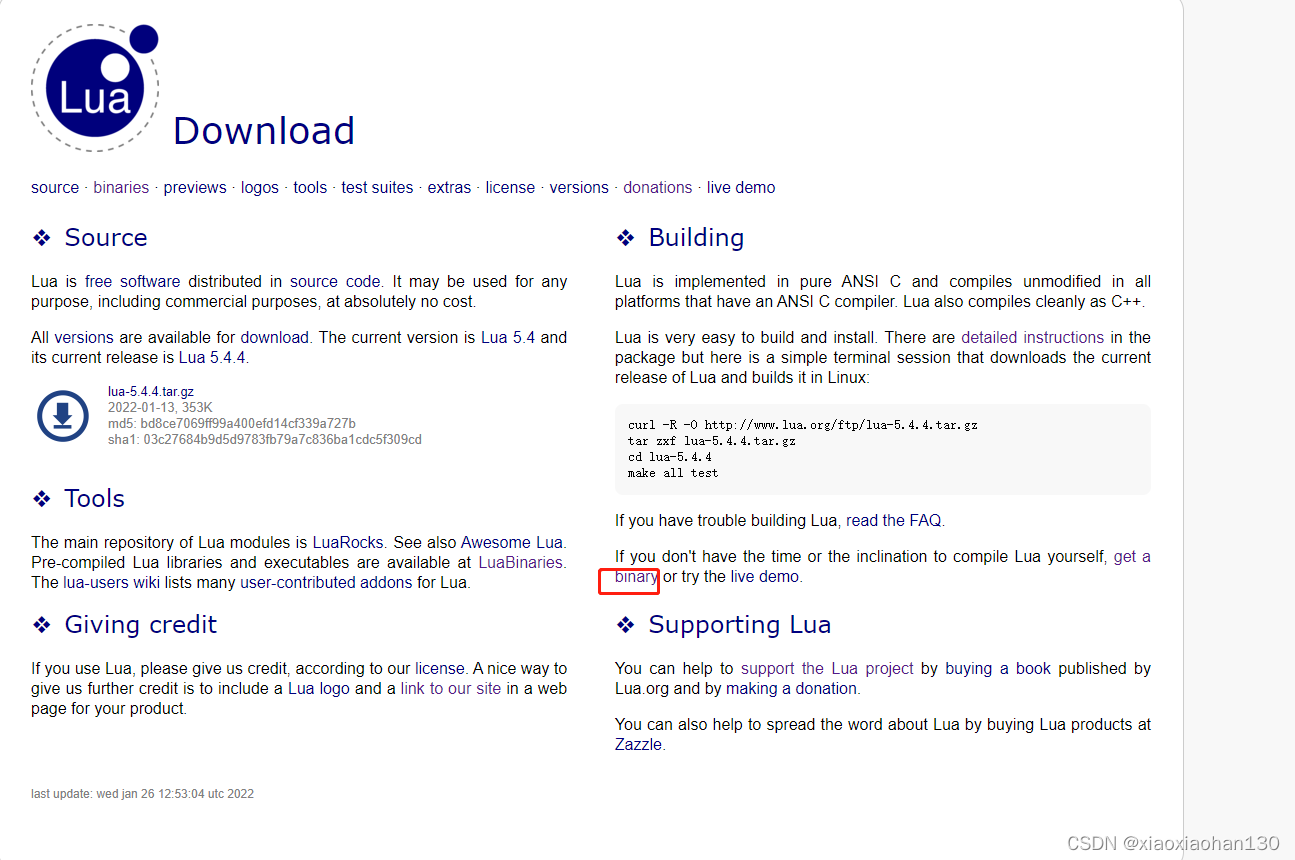Open the 'Lua logo' link
Viewport: 1295px width, 860px height.
[319, 688]
